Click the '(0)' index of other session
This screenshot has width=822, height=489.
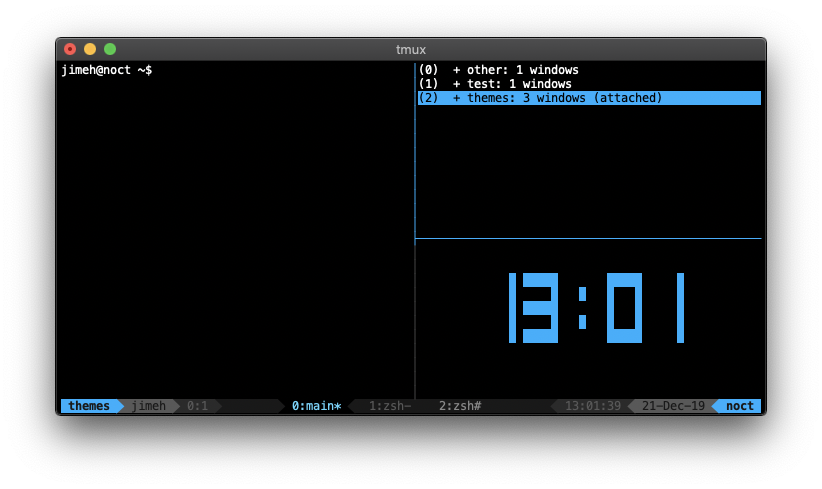pos(428,70)
